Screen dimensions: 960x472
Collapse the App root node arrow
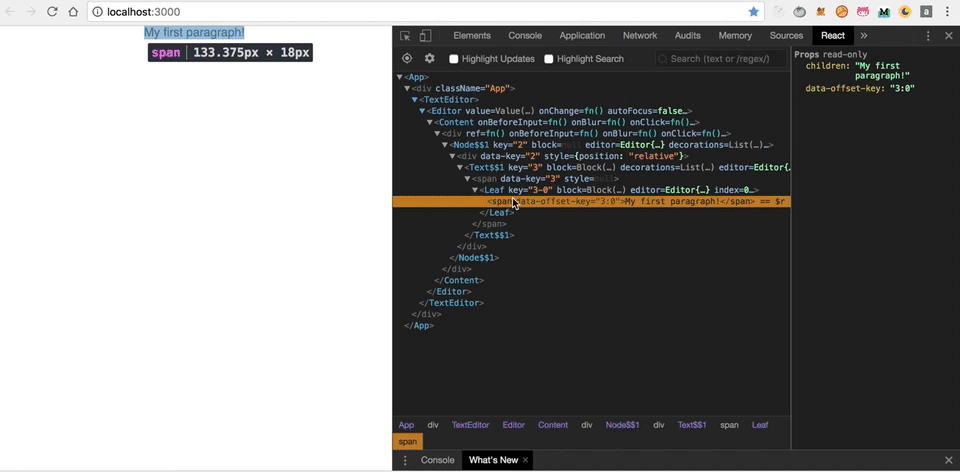[x=400, y=77]
